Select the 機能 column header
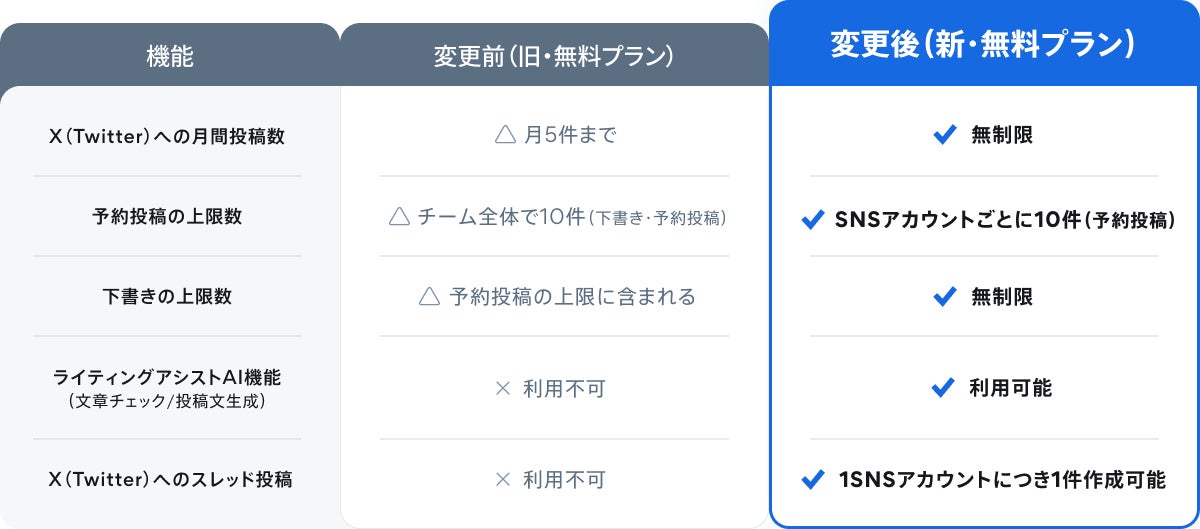The height and width of the screenshot is (529, 1200). pos(170,56)
